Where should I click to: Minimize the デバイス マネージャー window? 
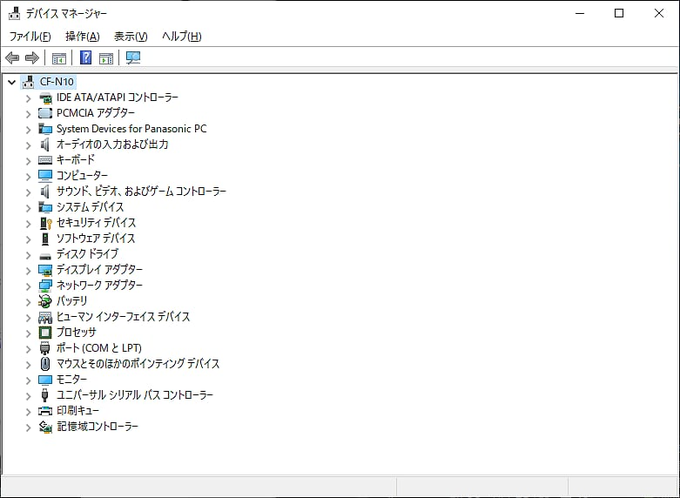coord(580,13)
